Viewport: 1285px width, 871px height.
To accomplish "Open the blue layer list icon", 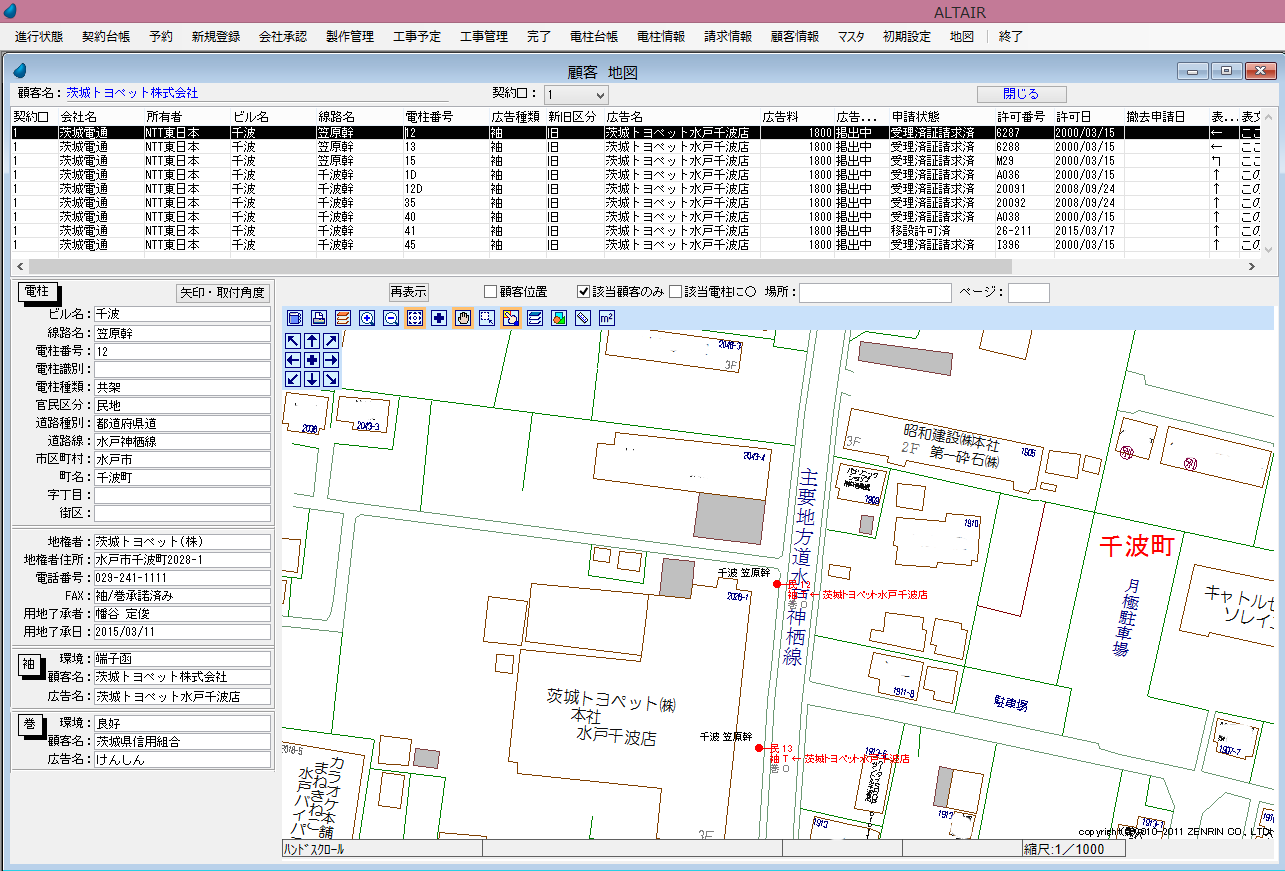I will pos(535,318).
